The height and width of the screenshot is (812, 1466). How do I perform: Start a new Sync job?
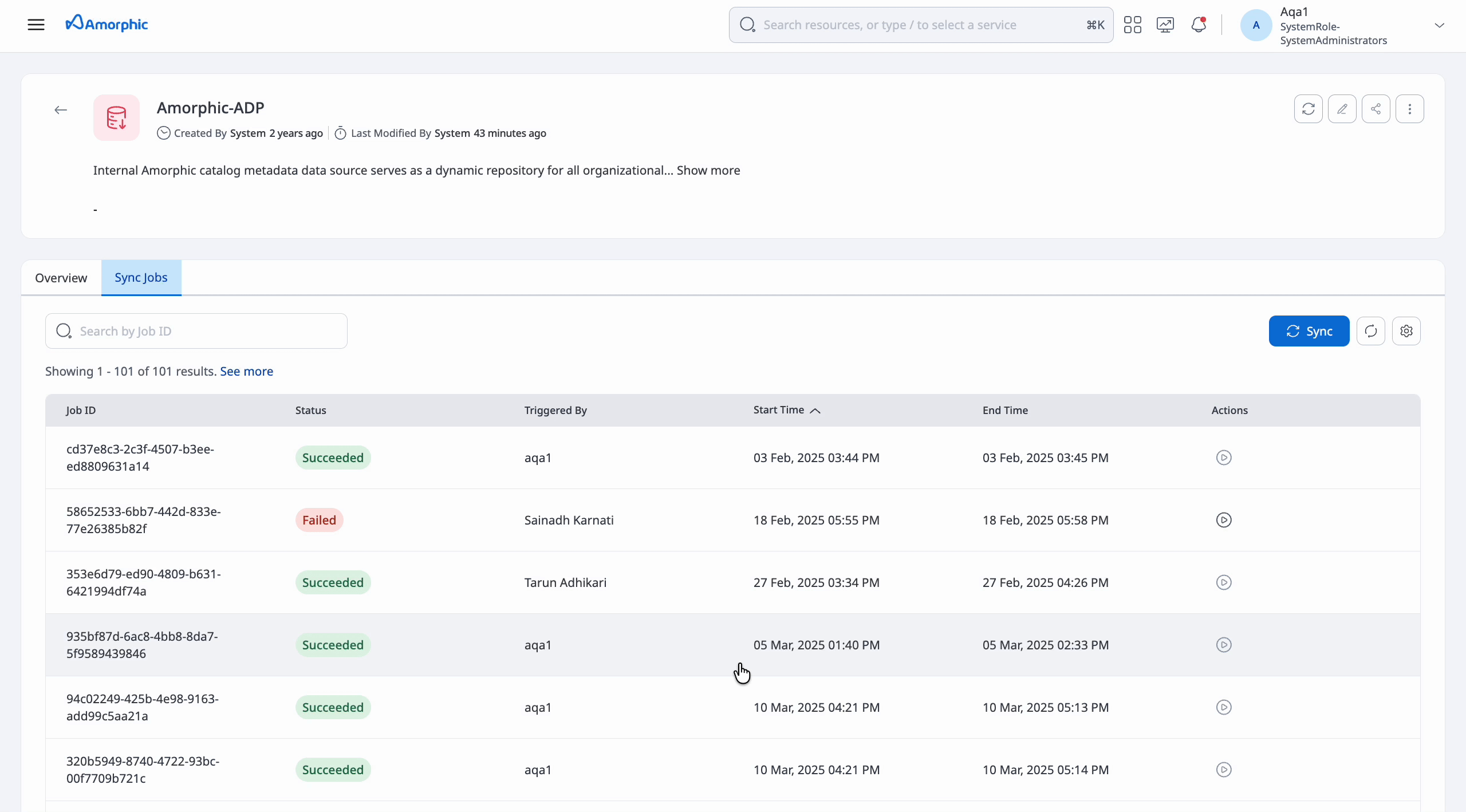coord(1309,331)
